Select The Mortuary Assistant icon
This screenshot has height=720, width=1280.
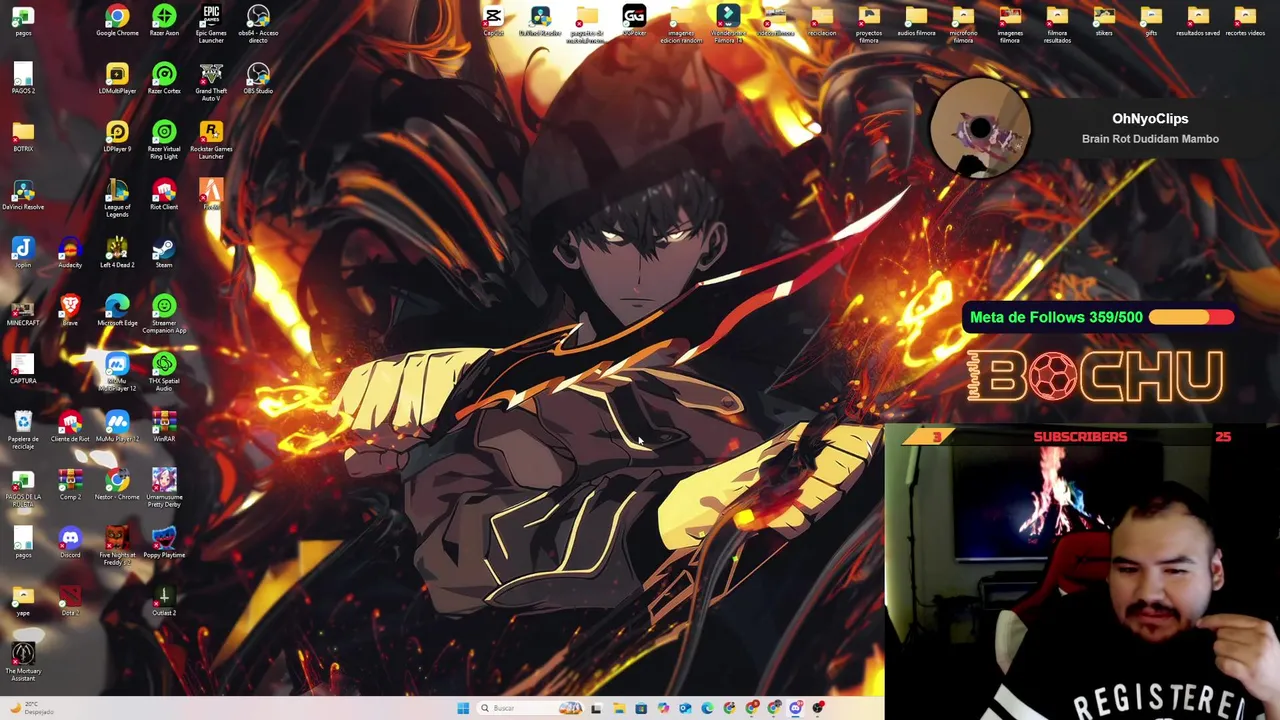pos(23,662)
